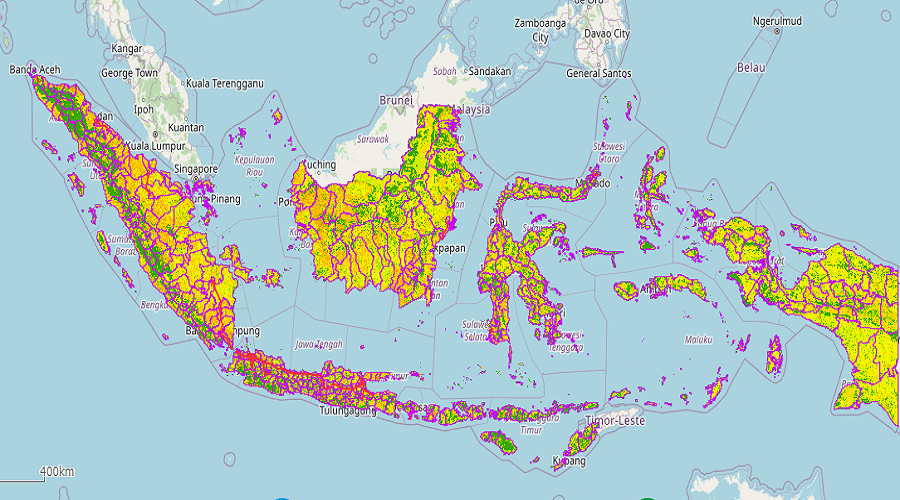
Task: Click the Belau country label
Action: click(x=750, y=68)
